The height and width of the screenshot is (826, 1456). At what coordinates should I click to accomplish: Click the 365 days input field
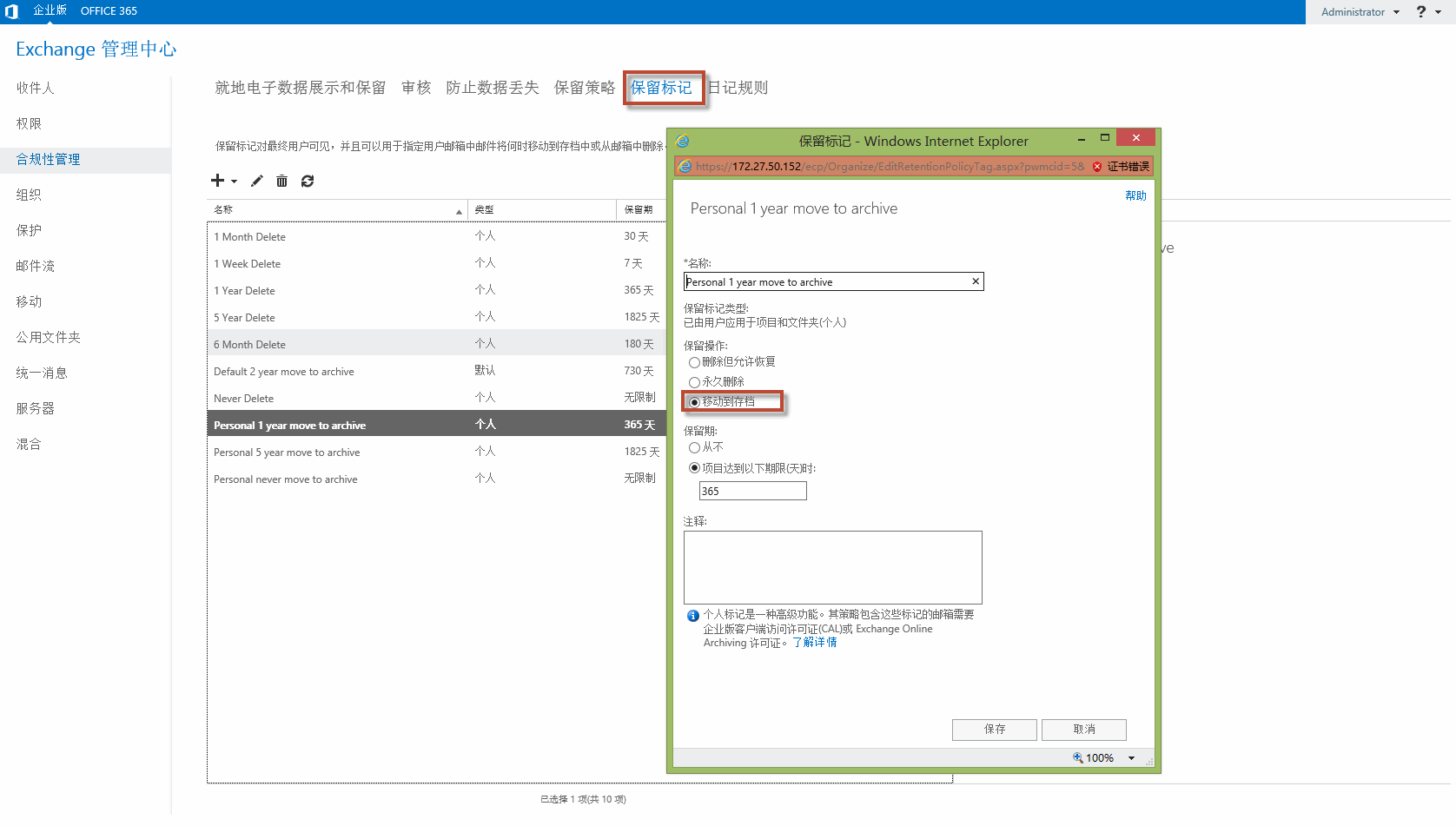coord(753,491)
